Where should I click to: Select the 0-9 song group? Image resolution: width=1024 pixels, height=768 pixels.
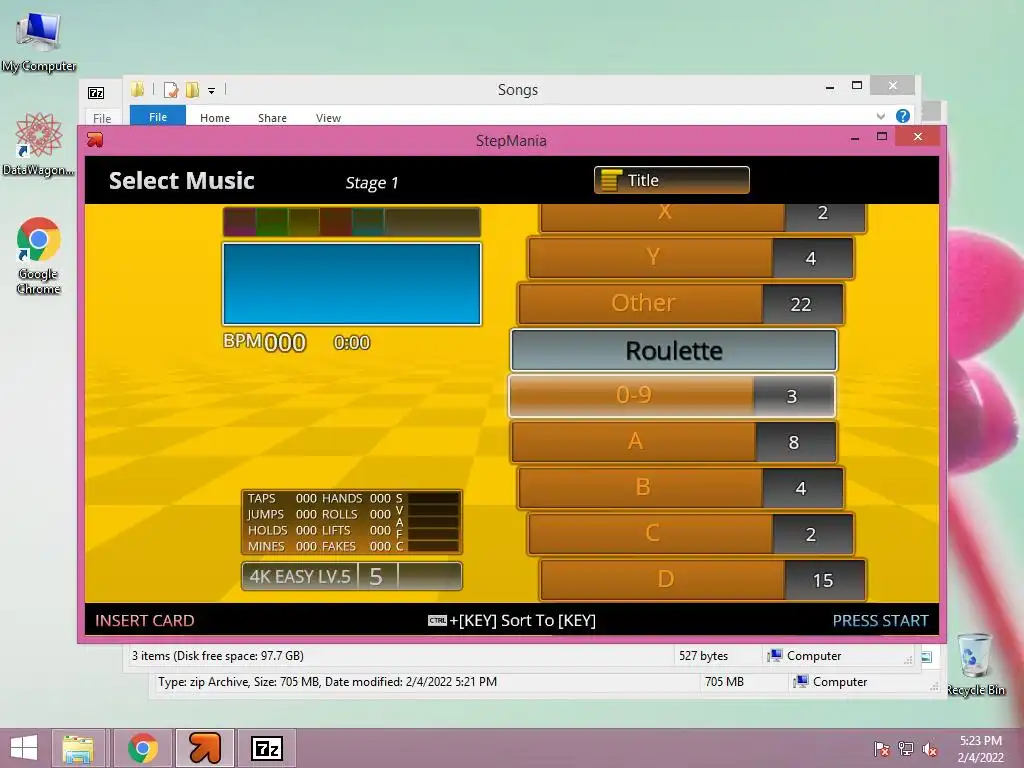672,396
